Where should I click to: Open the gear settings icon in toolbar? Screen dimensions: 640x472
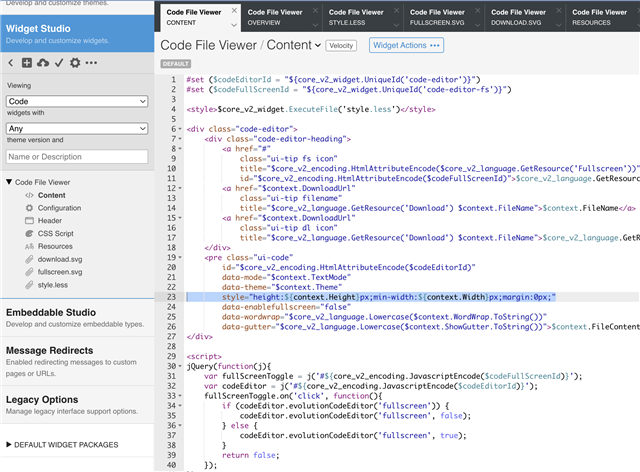point(75,63)
